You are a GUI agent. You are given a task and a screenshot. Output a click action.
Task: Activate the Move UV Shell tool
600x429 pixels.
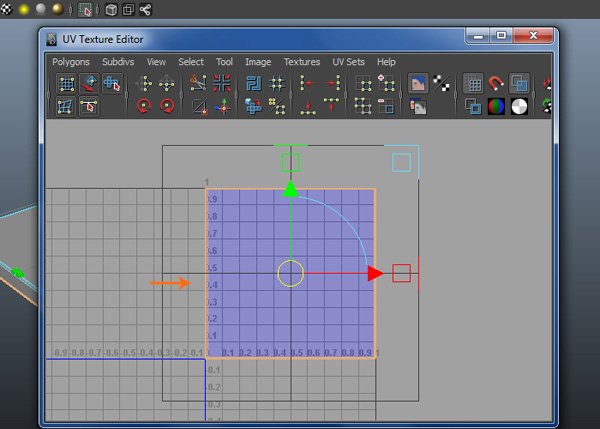pyautogui.click(x=89, y=83)
